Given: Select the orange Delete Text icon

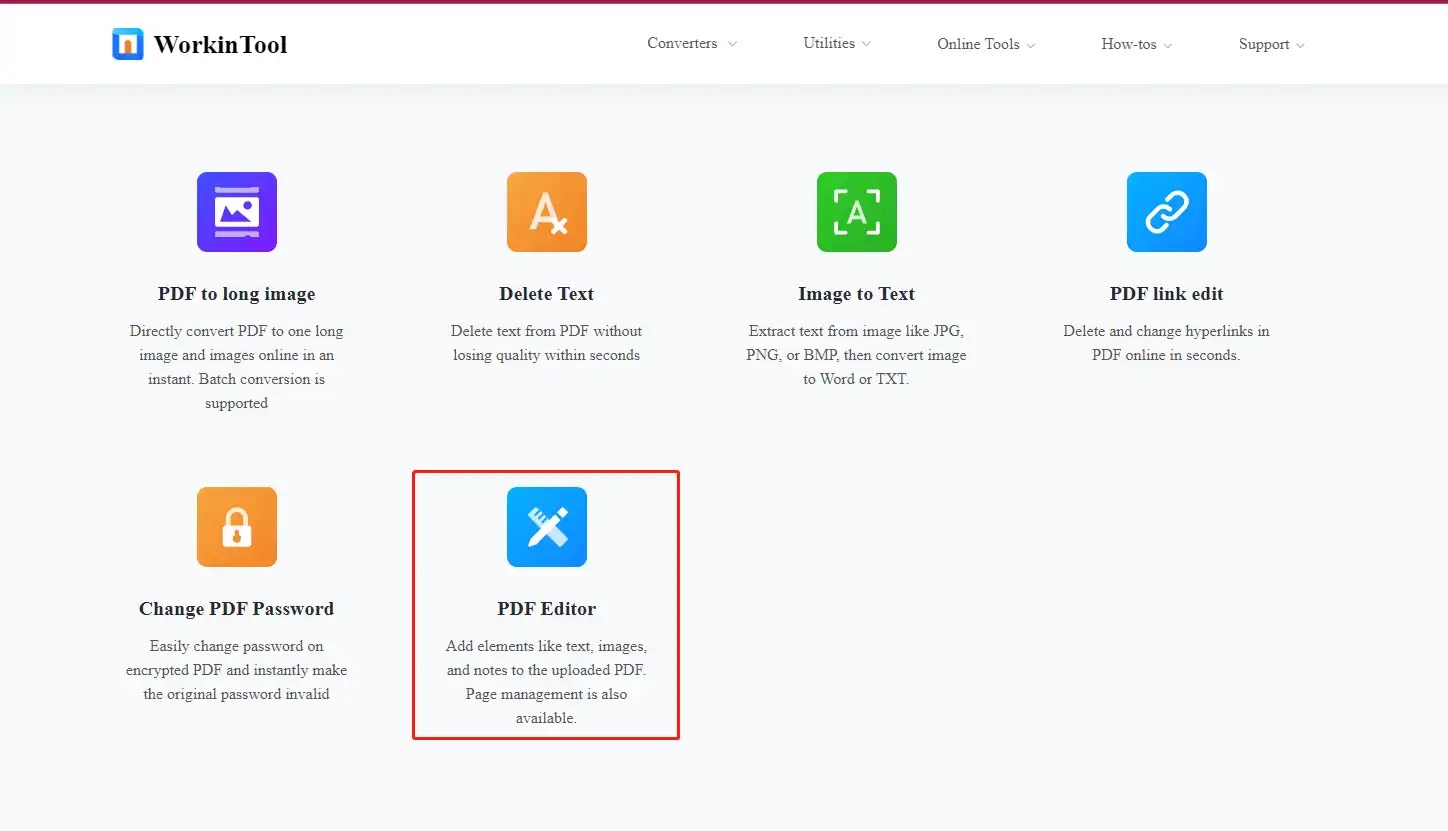Looking at the screenshot, I should pos(546,211).
